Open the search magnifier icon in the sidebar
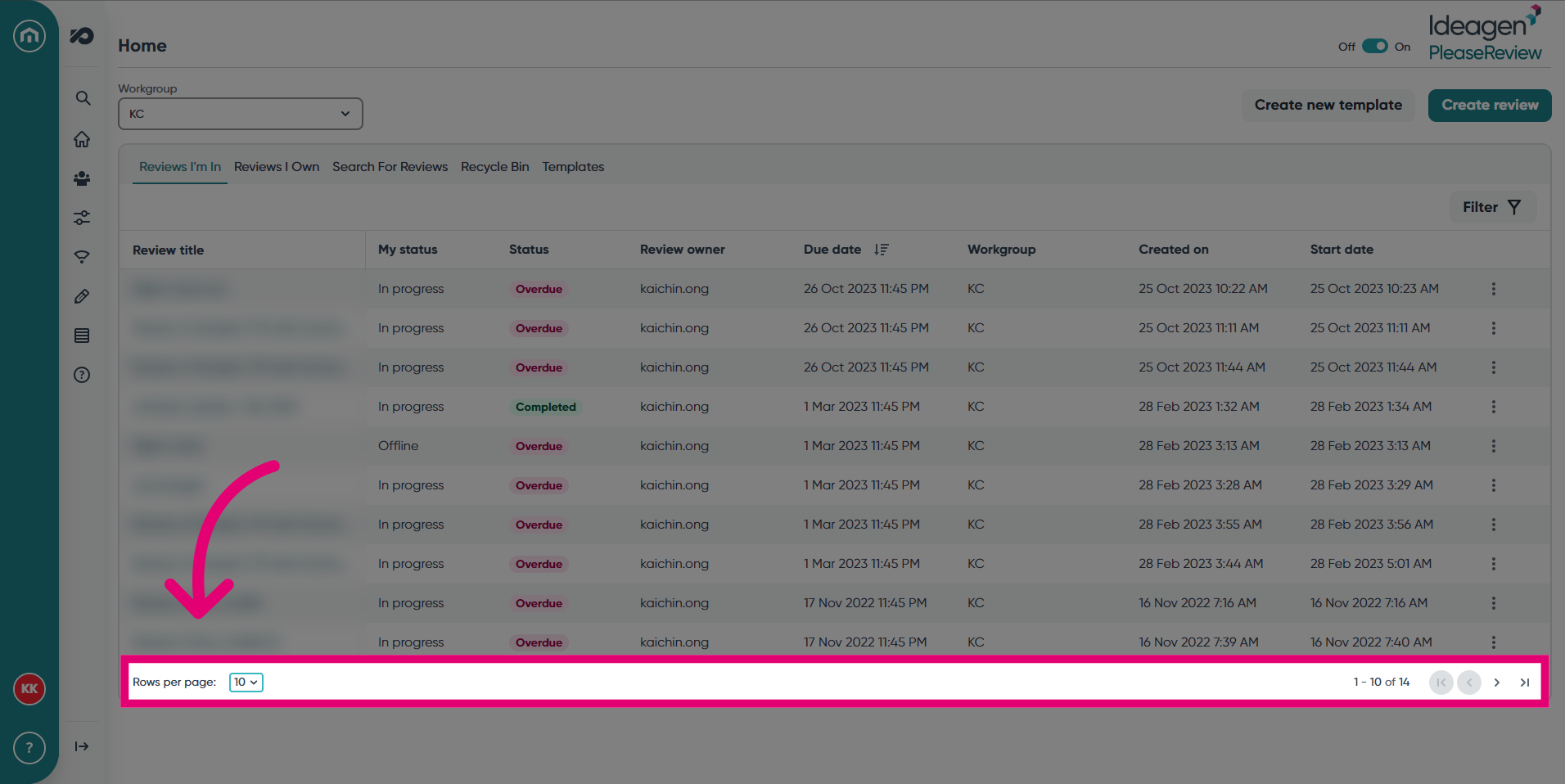This screenshot has width=1565, height=784. pyautogui.click(x=83, y=98)
